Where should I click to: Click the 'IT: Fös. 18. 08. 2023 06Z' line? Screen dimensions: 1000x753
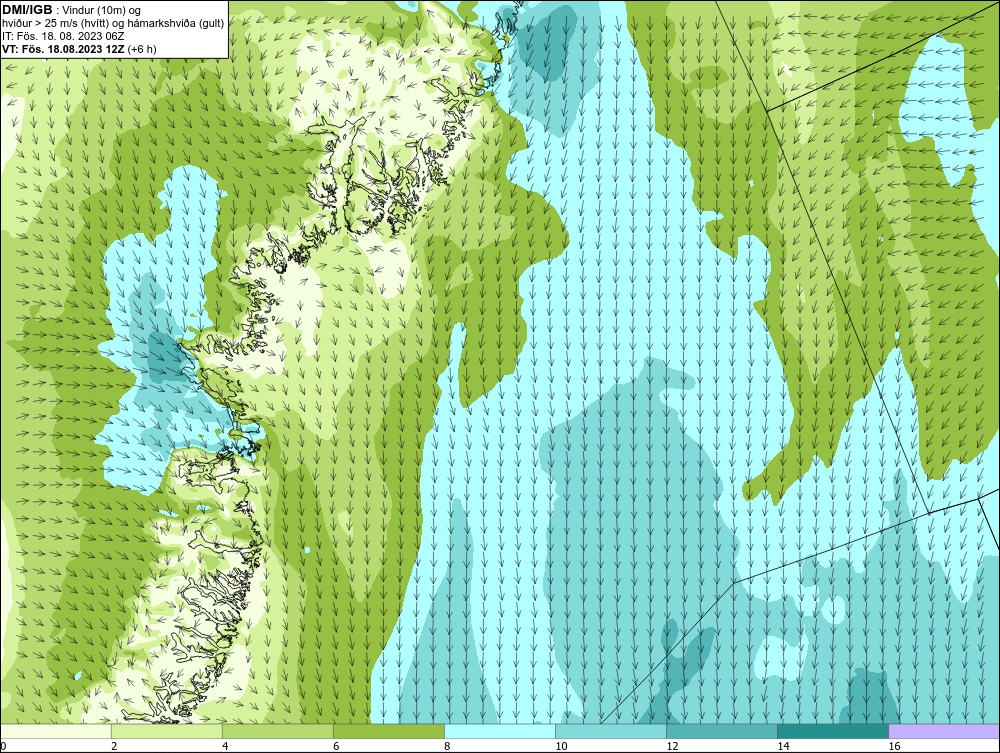[63, 36]
